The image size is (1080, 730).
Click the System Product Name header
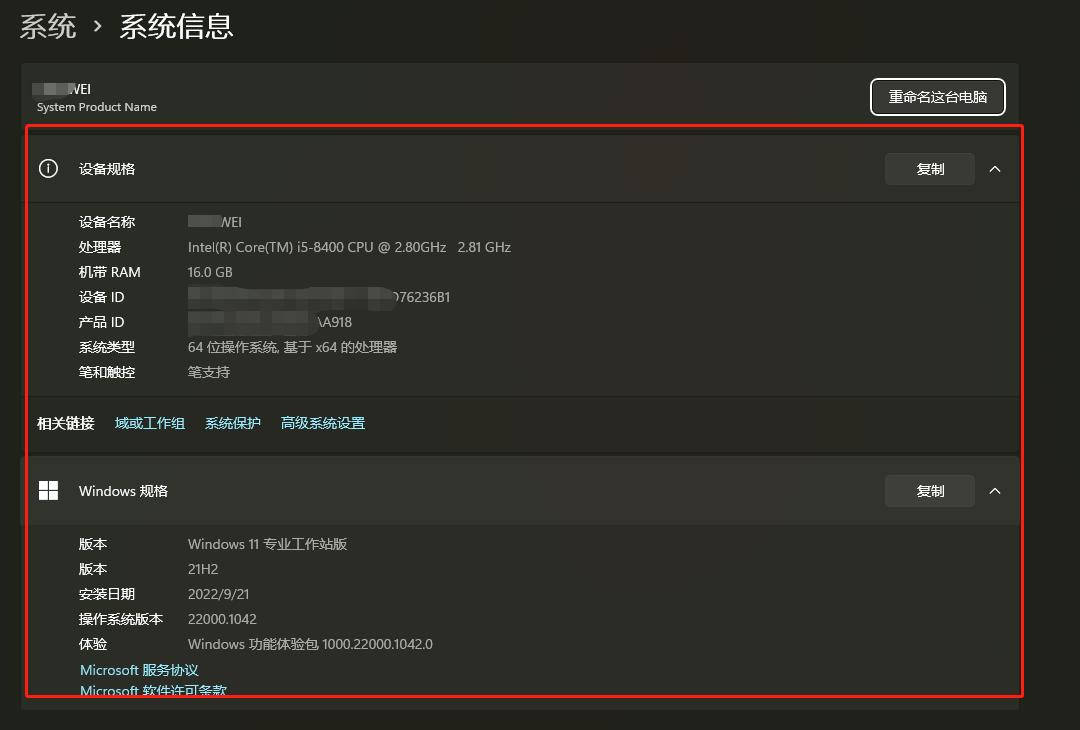pos(96,107)
